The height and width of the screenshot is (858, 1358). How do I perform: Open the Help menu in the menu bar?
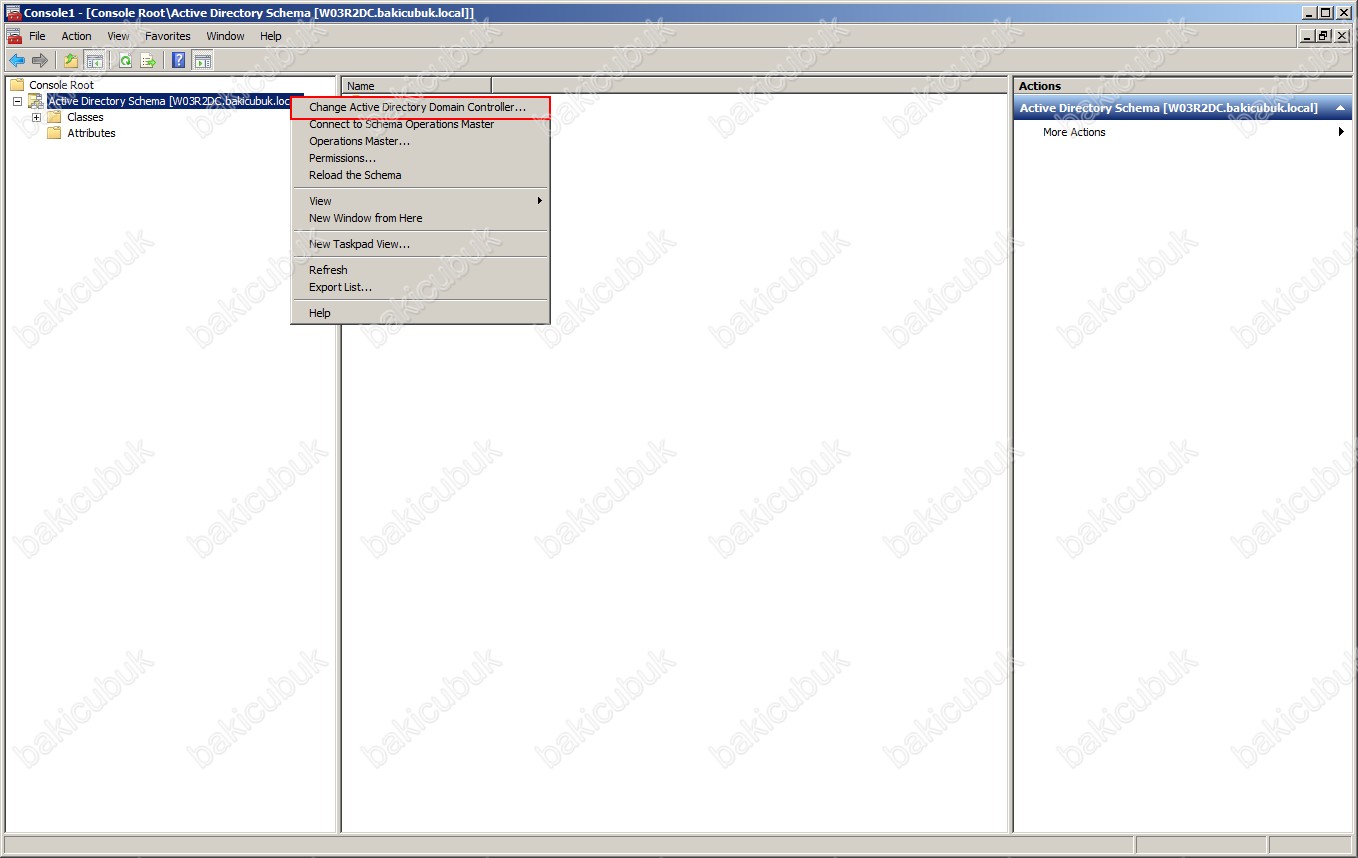click(x=271, y=36)
